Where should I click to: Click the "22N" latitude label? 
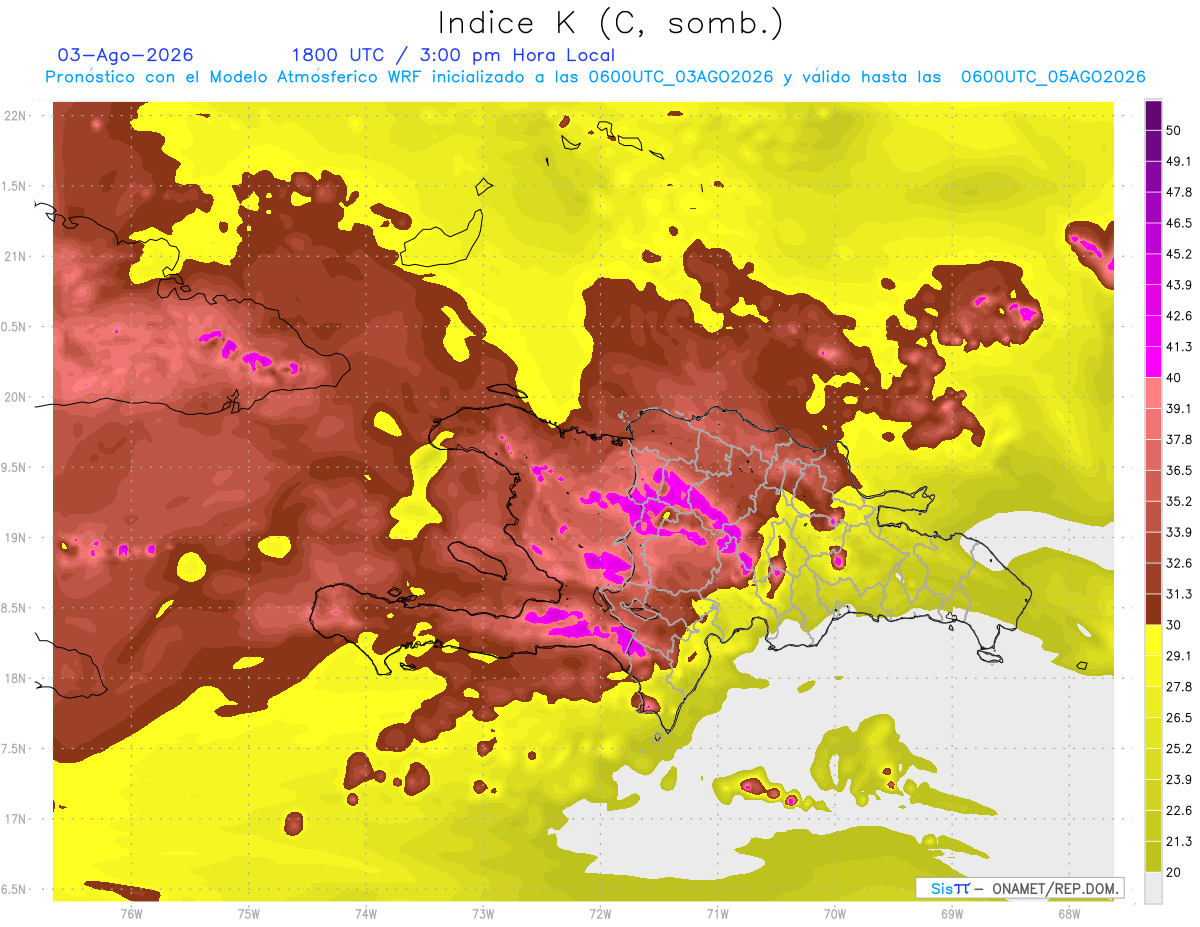(x=16, y=116)
